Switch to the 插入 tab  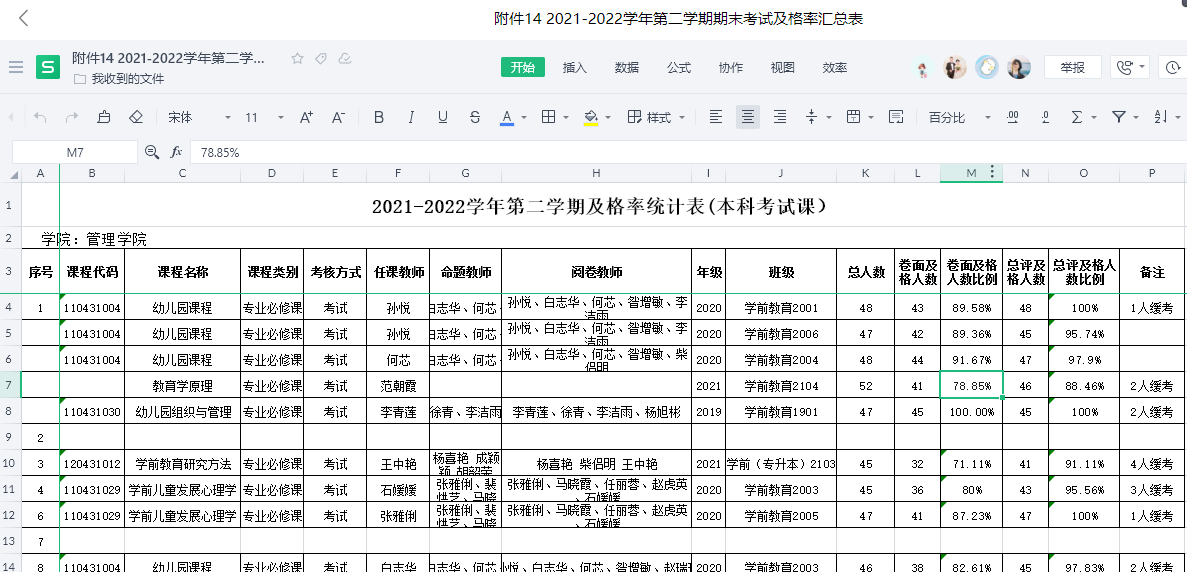(575, 67)
